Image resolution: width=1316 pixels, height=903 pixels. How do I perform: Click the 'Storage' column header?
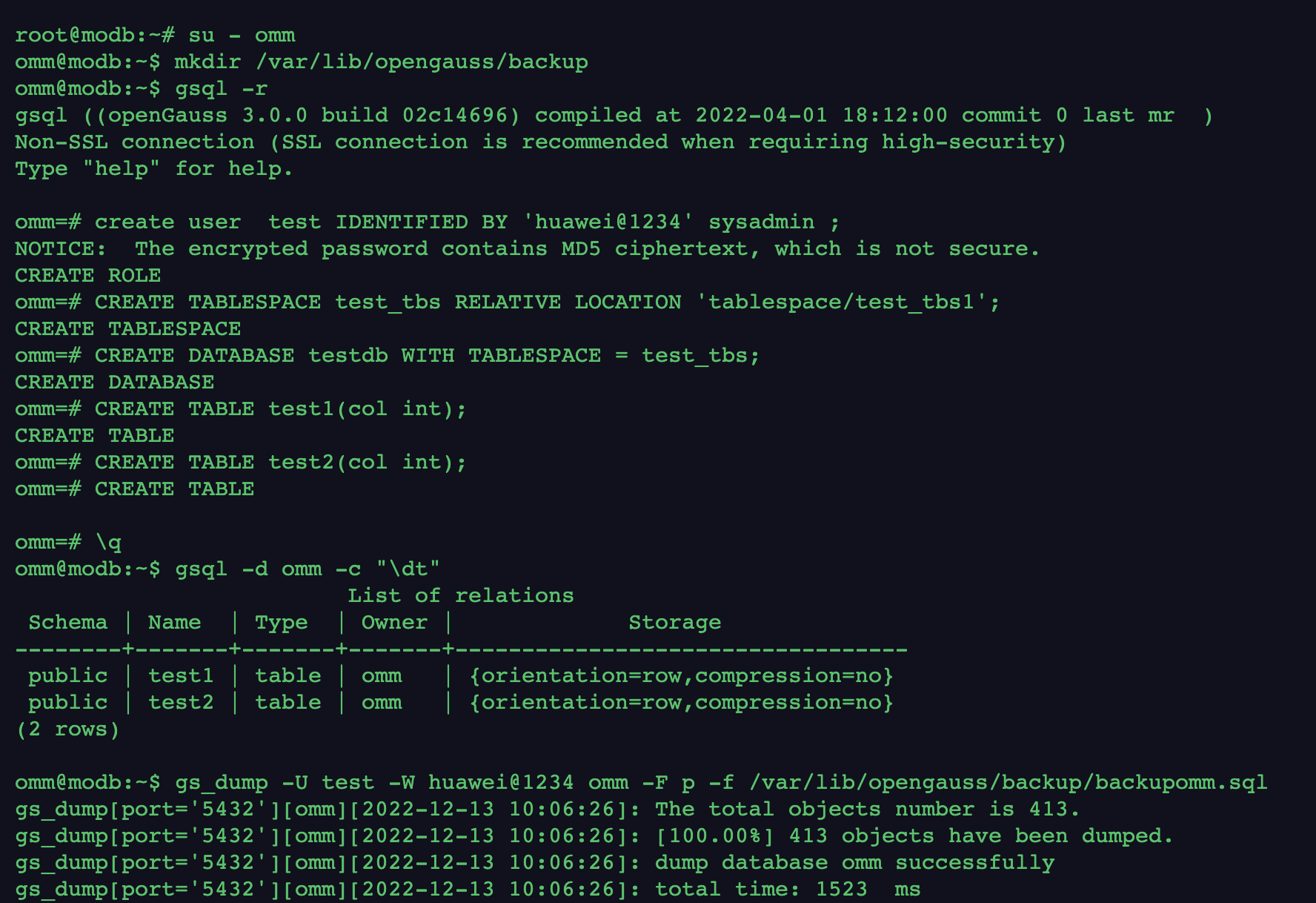(x=674, y=622)
